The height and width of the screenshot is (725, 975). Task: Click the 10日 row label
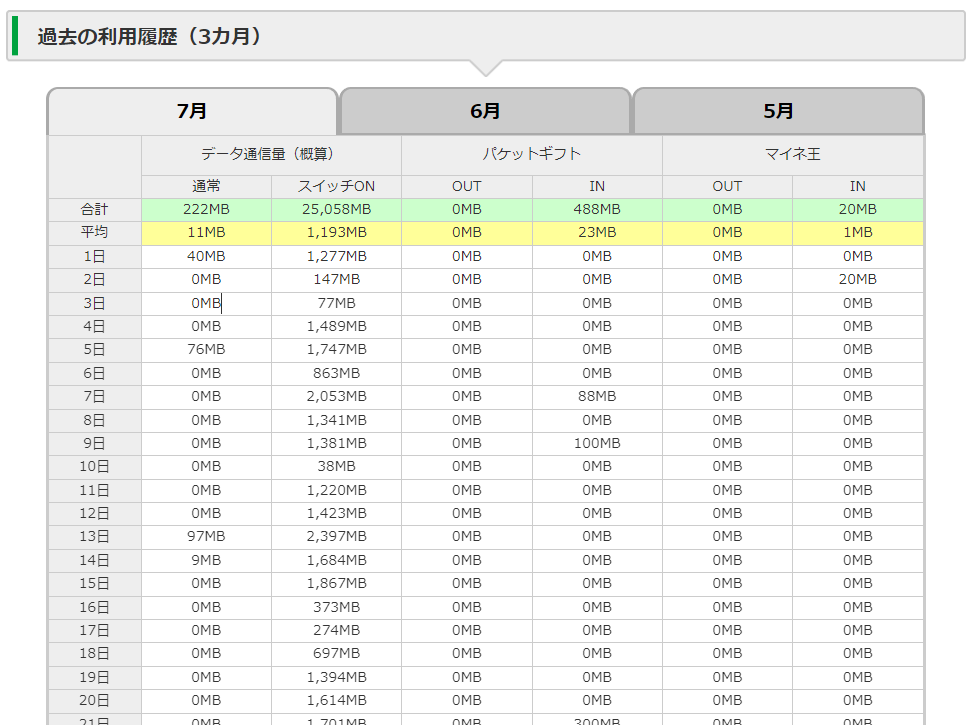(95, 466)
